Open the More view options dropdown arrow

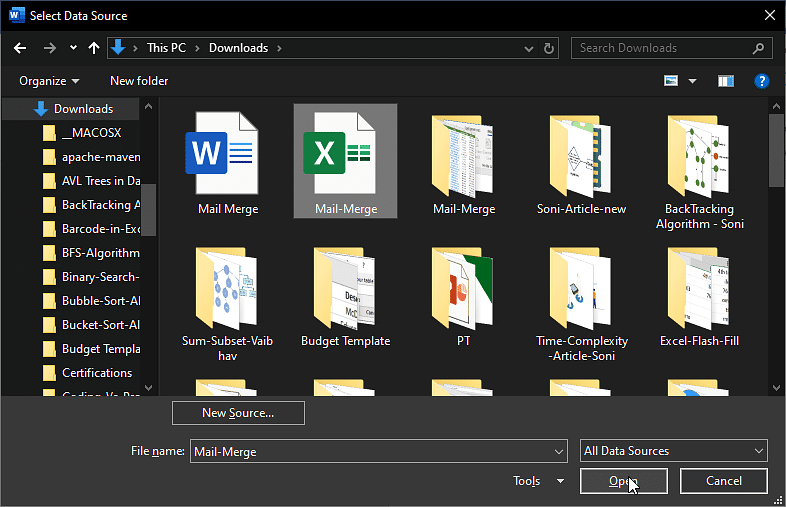point(692,81)
